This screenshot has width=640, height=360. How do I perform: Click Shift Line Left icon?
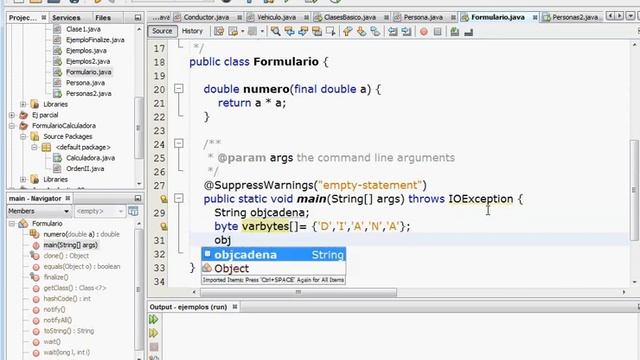[x=393, y=31]
